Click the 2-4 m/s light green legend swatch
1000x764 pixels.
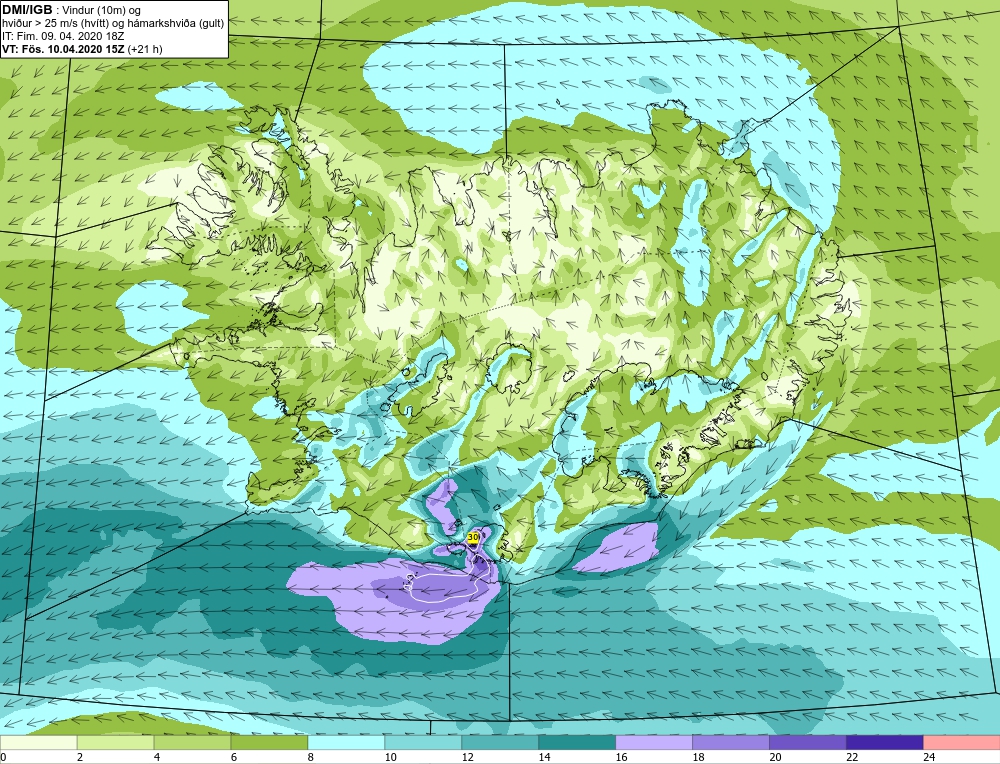tap(115, 743)
